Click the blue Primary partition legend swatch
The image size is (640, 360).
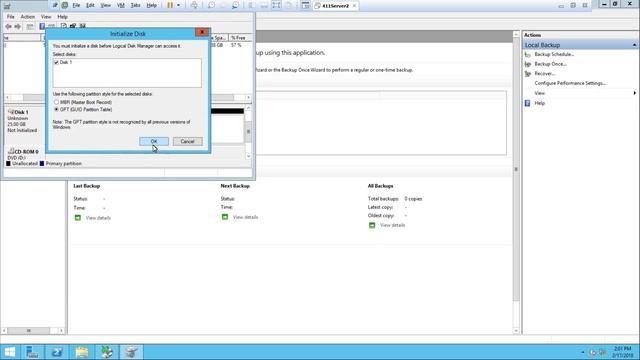click(42, 163)
